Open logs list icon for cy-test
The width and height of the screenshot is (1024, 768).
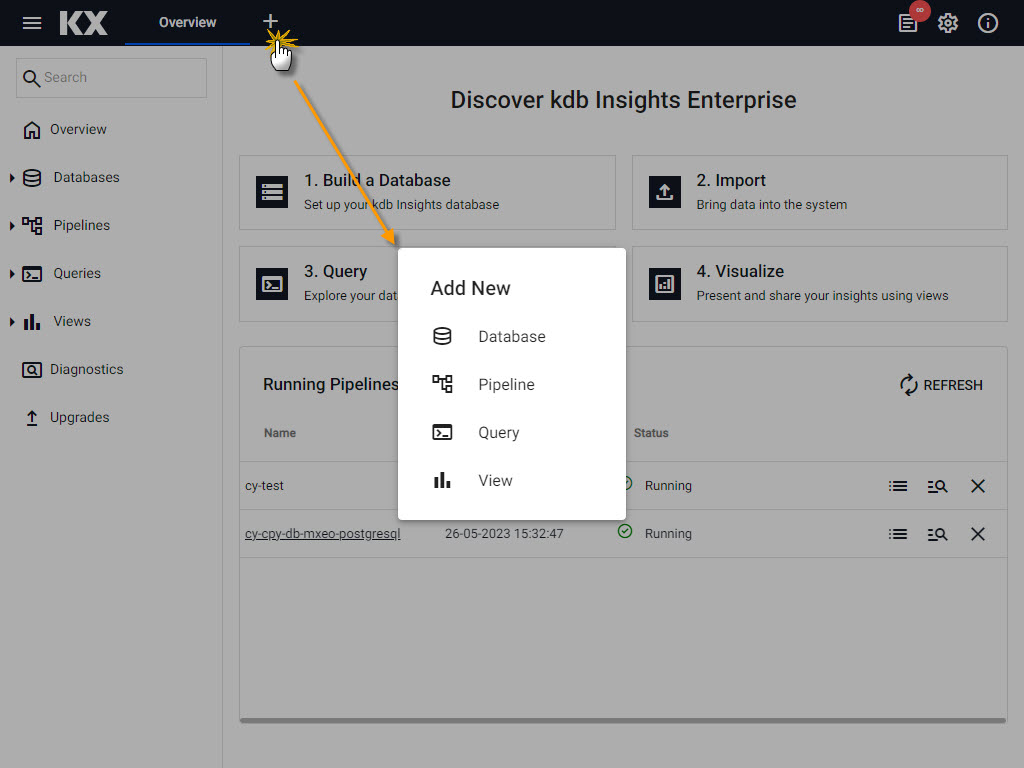[x=898, y=486]
